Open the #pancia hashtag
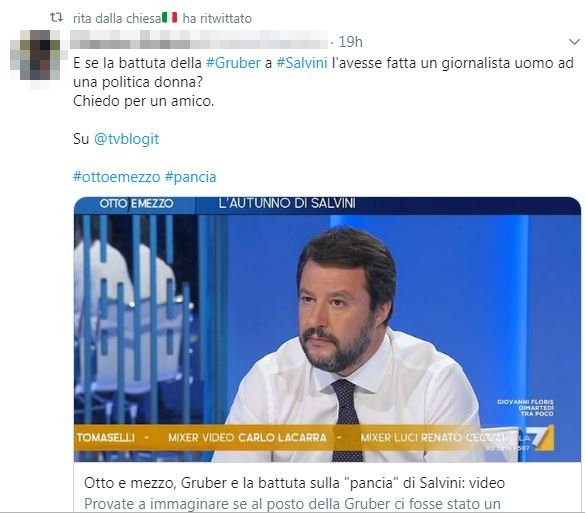Viewport: 585px width, 513px height. 190,177
